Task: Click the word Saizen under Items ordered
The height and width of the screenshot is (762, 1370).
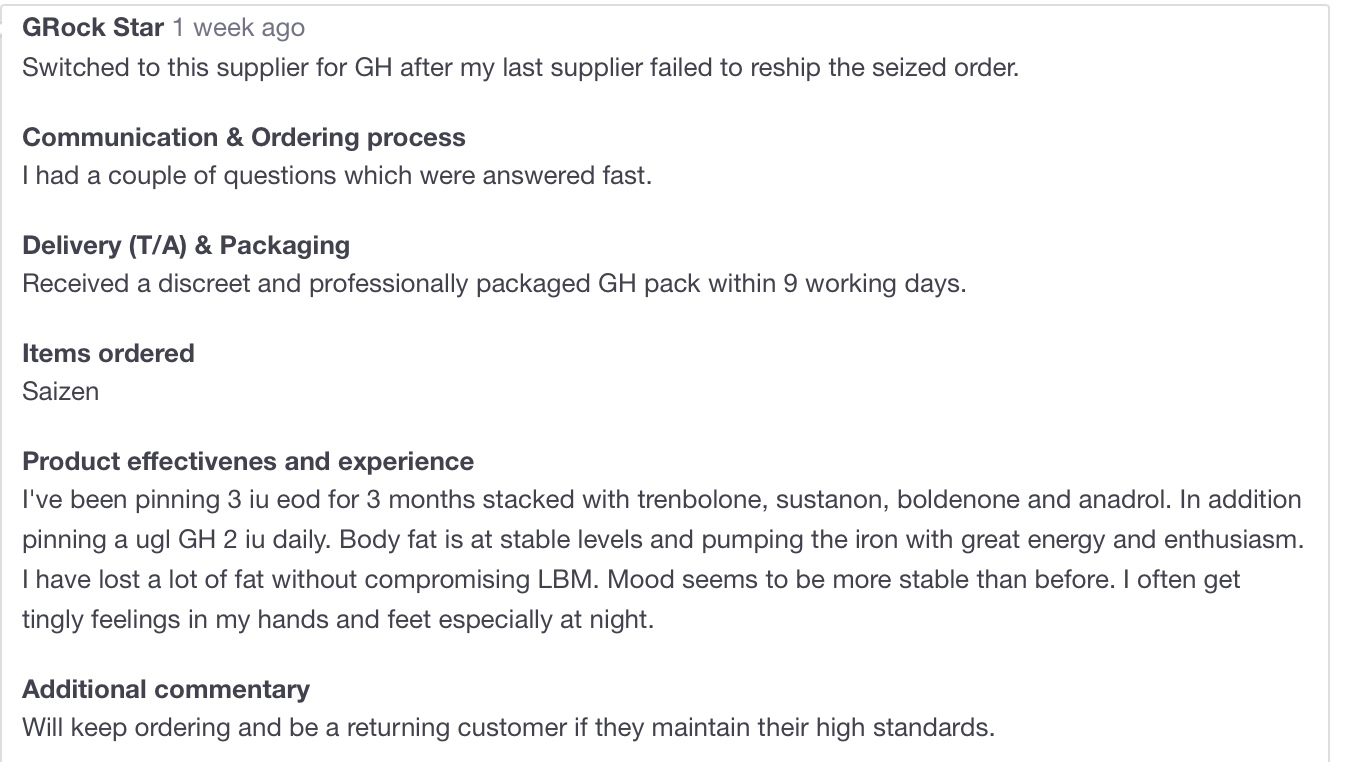Action: click(x=60, y=391)
